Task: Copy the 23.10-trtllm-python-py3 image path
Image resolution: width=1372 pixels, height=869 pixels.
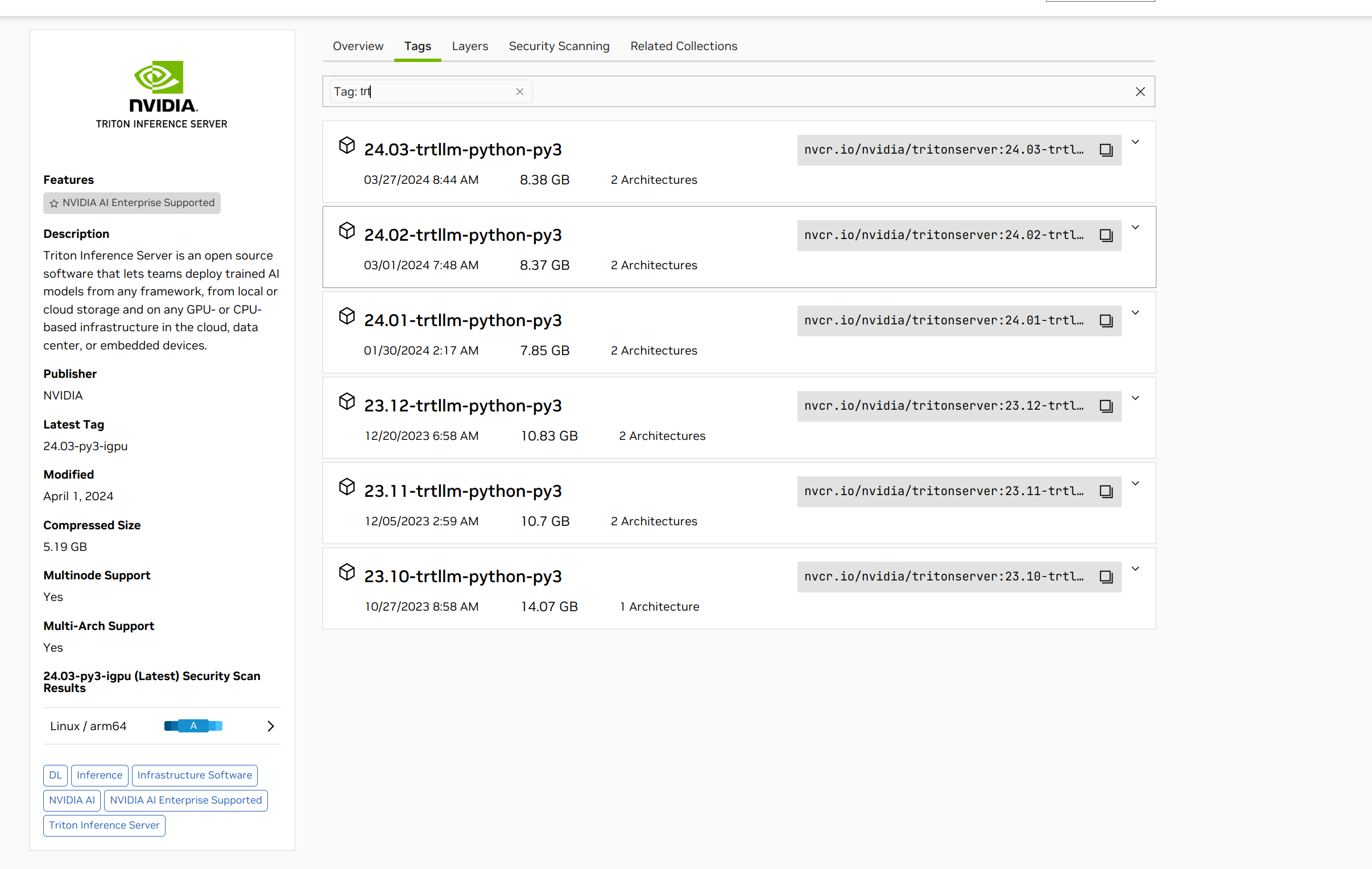Action: (1106, 577)
